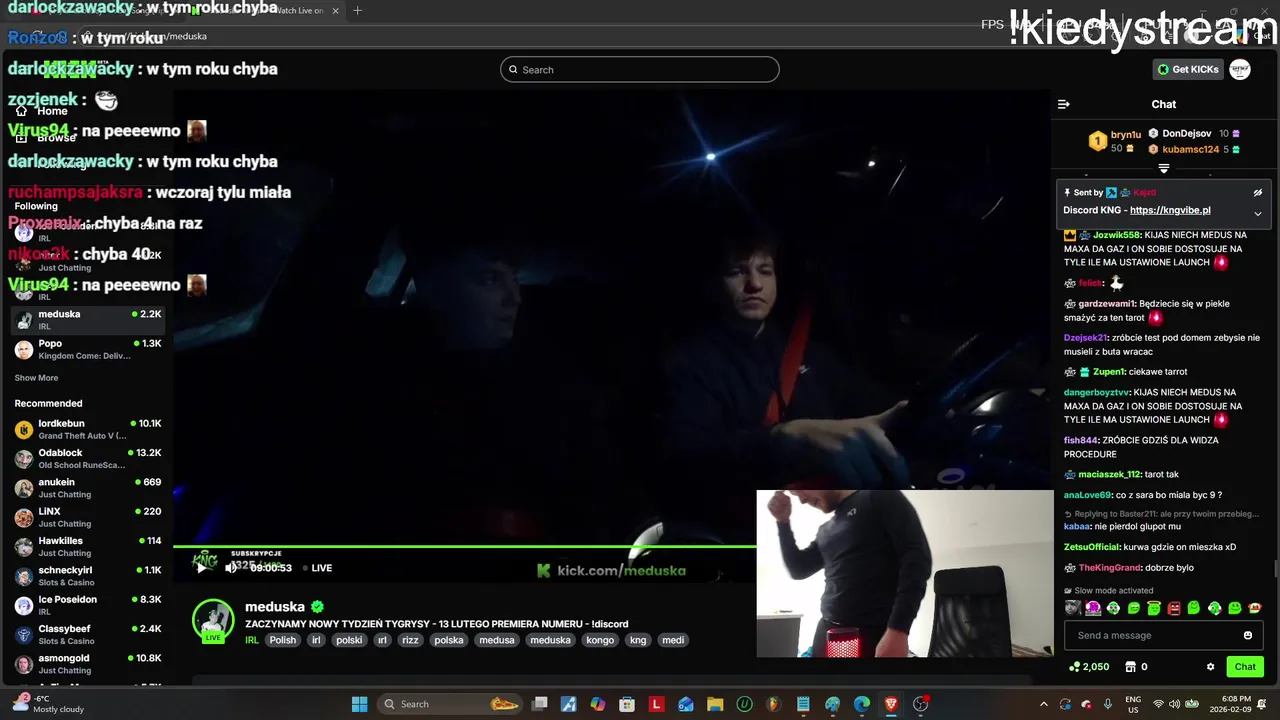
Task: Click DonDejsov leaderboard entry
Action: (x=1193, y=133)
